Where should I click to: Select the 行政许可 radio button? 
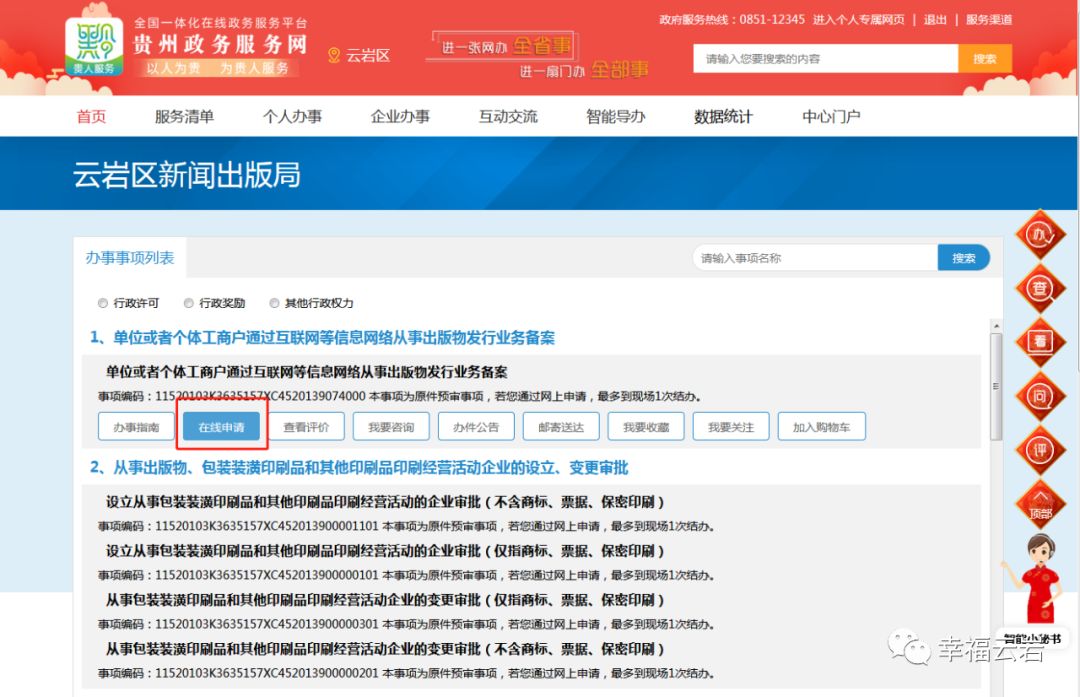pos(103,303)
